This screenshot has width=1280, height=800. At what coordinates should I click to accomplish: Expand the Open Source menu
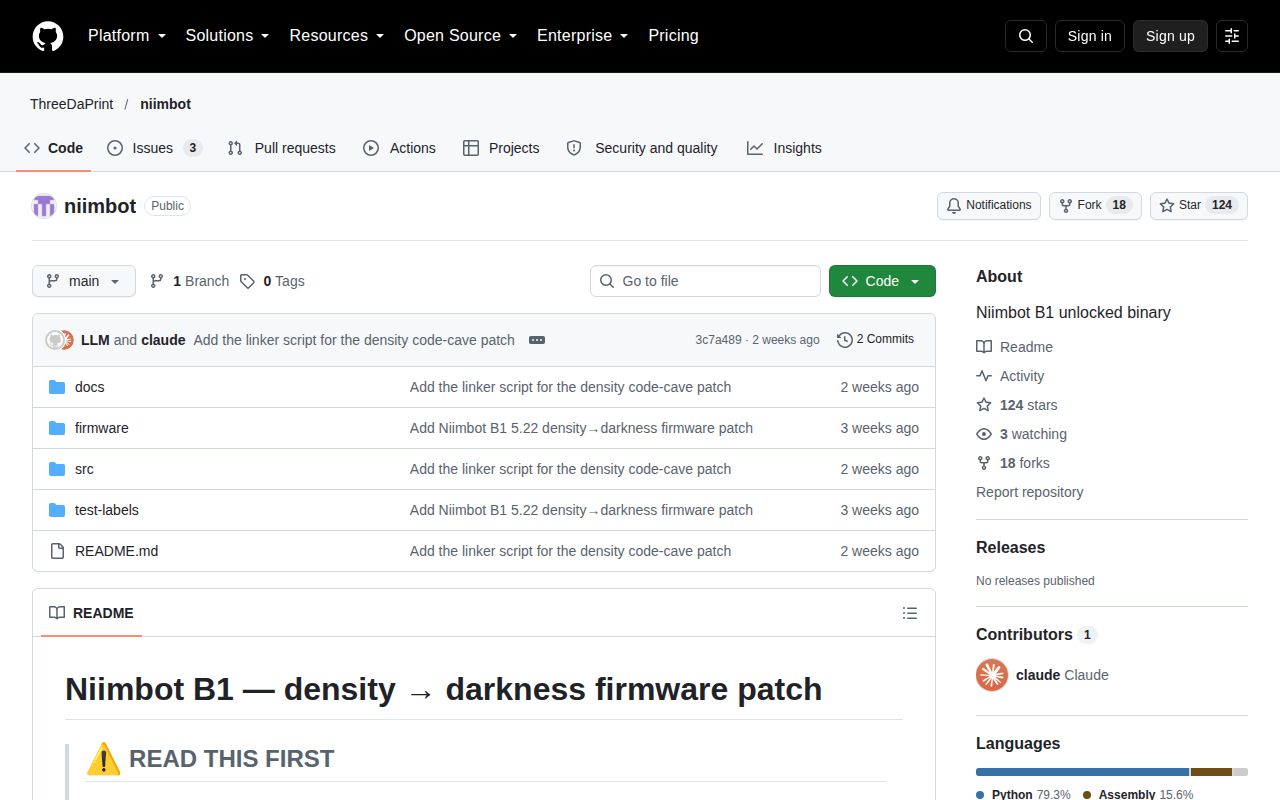(461, 36)
